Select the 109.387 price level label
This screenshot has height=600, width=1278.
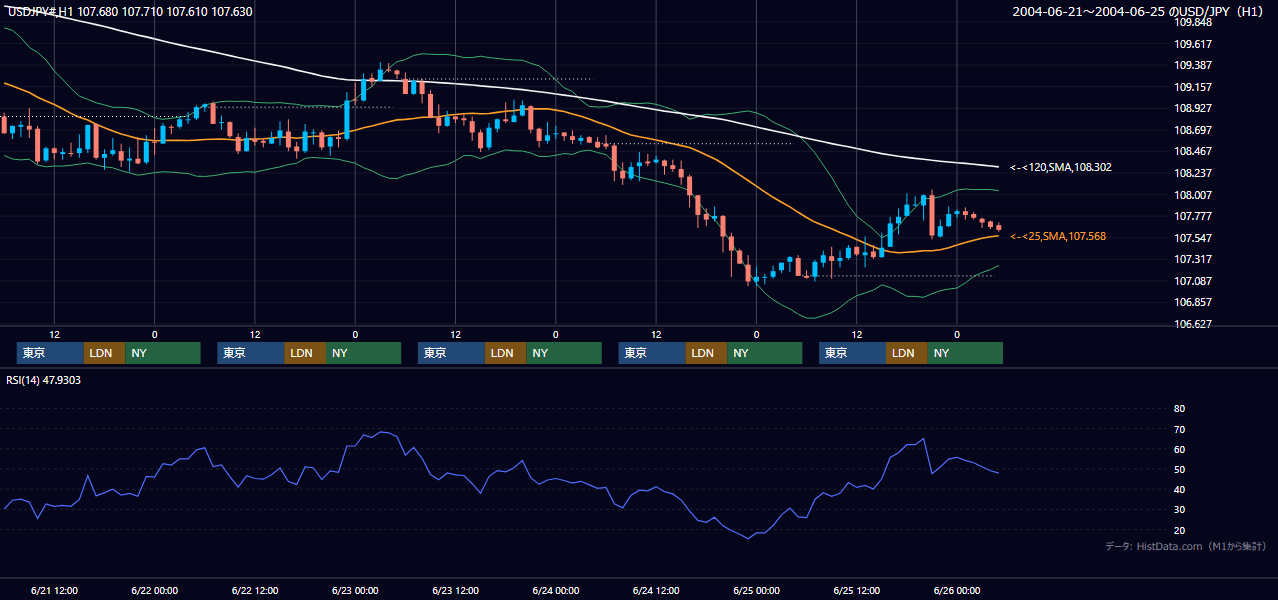(1193, 65)
